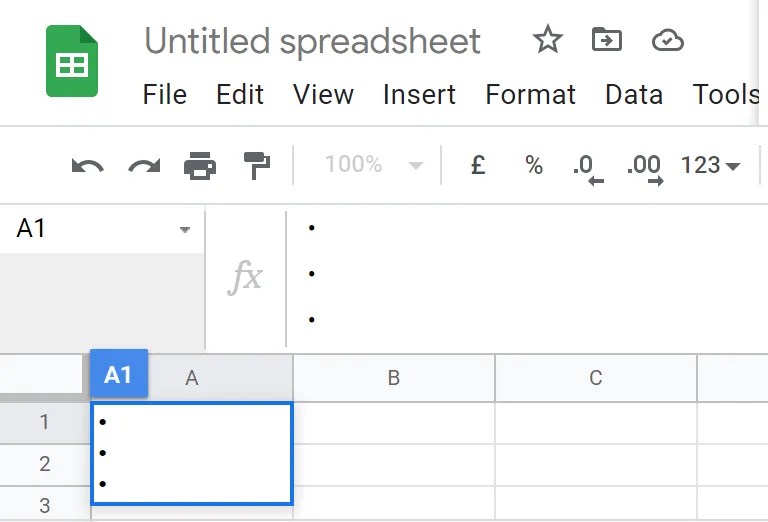Open the Google Sheets home icon
The width and height of the screenshot is (768, 522).
(x=72, y=61)
